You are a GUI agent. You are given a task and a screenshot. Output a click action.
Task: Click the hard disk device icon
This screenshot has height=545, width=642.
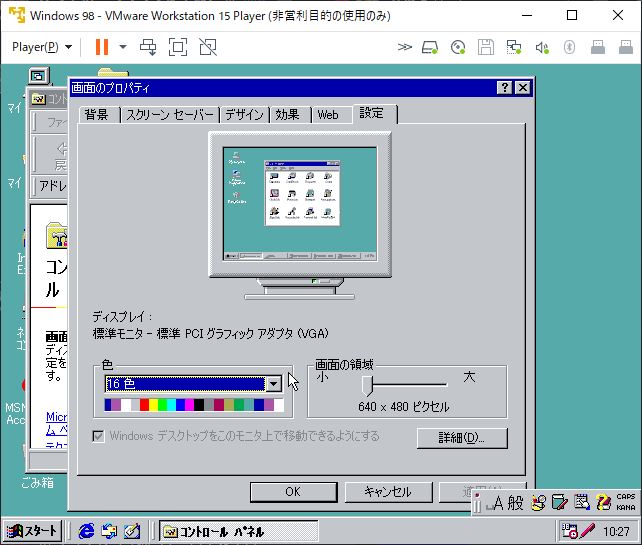pos(430,47)
